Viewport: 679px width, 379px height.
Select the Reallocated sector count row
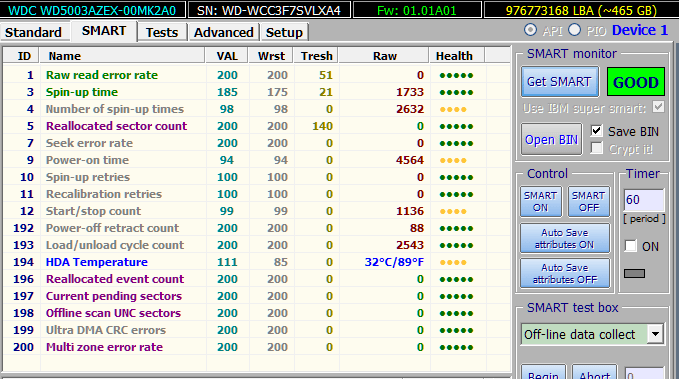tap(257, 126)
